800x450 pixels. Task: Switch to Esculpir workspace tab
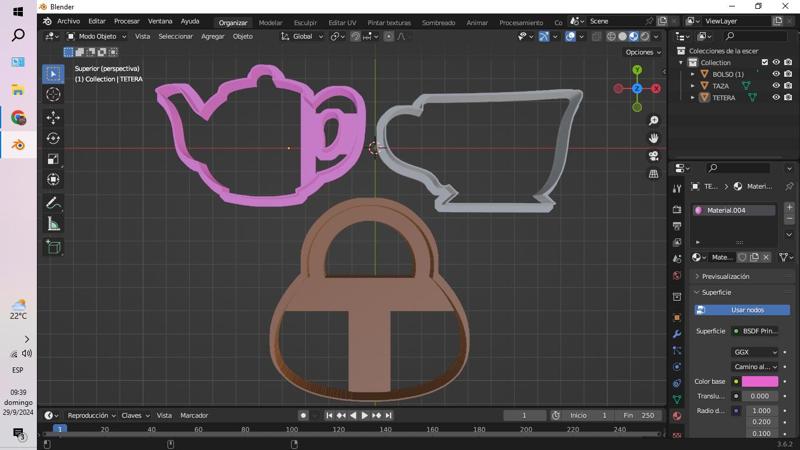tap(305, 22)
